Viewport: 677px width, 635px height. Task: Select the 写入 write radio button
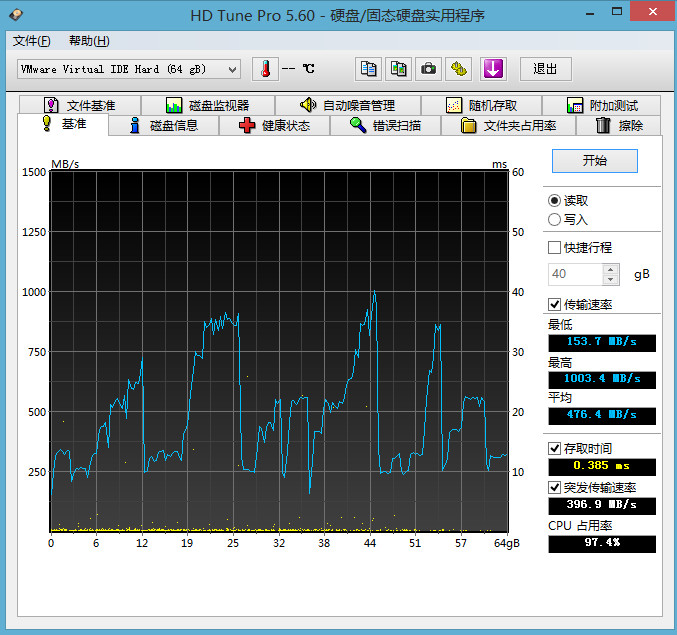click(x=554, y=220)
